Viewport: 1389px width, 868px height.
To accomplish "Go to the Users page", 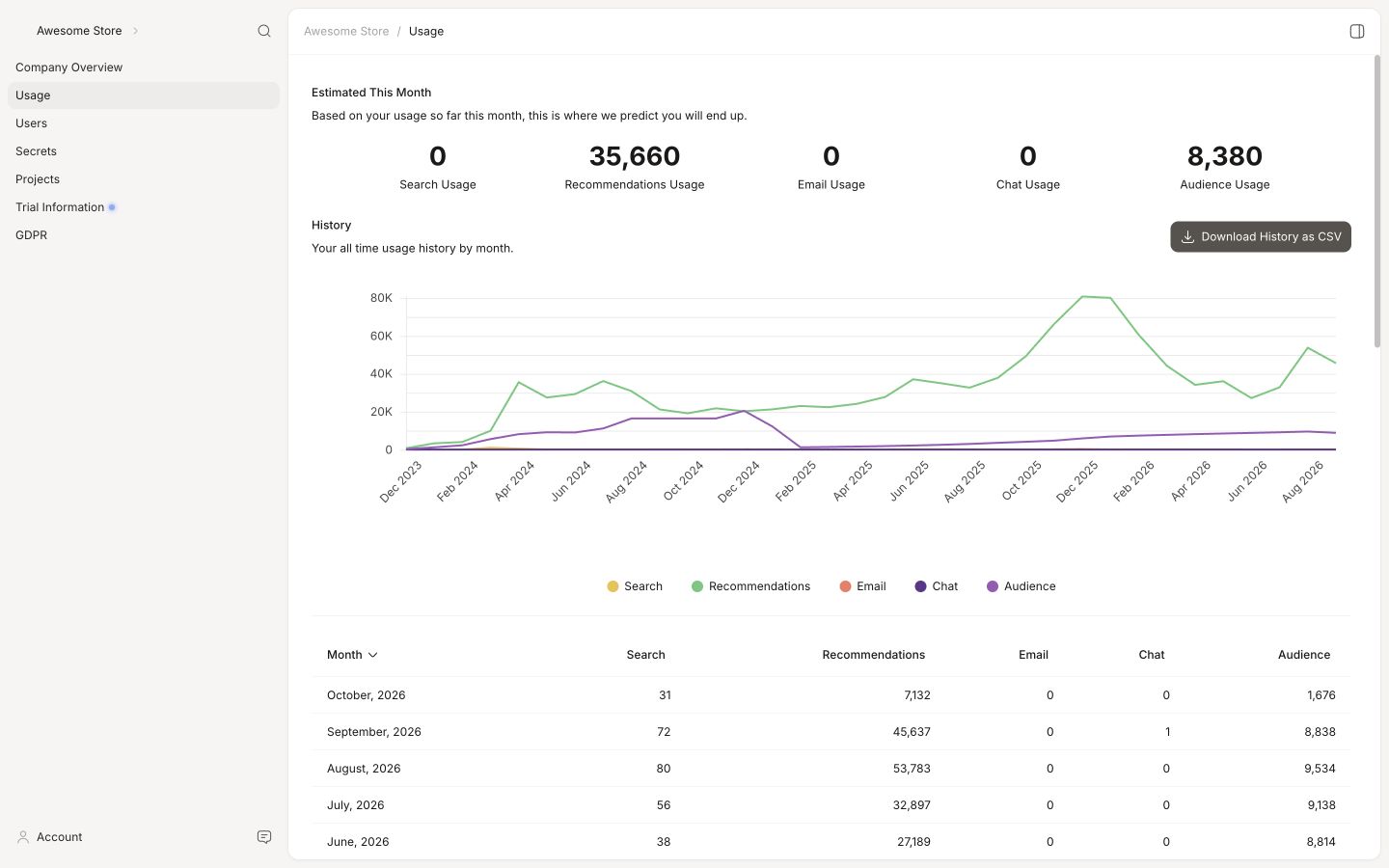I will (x=144, y=123).
